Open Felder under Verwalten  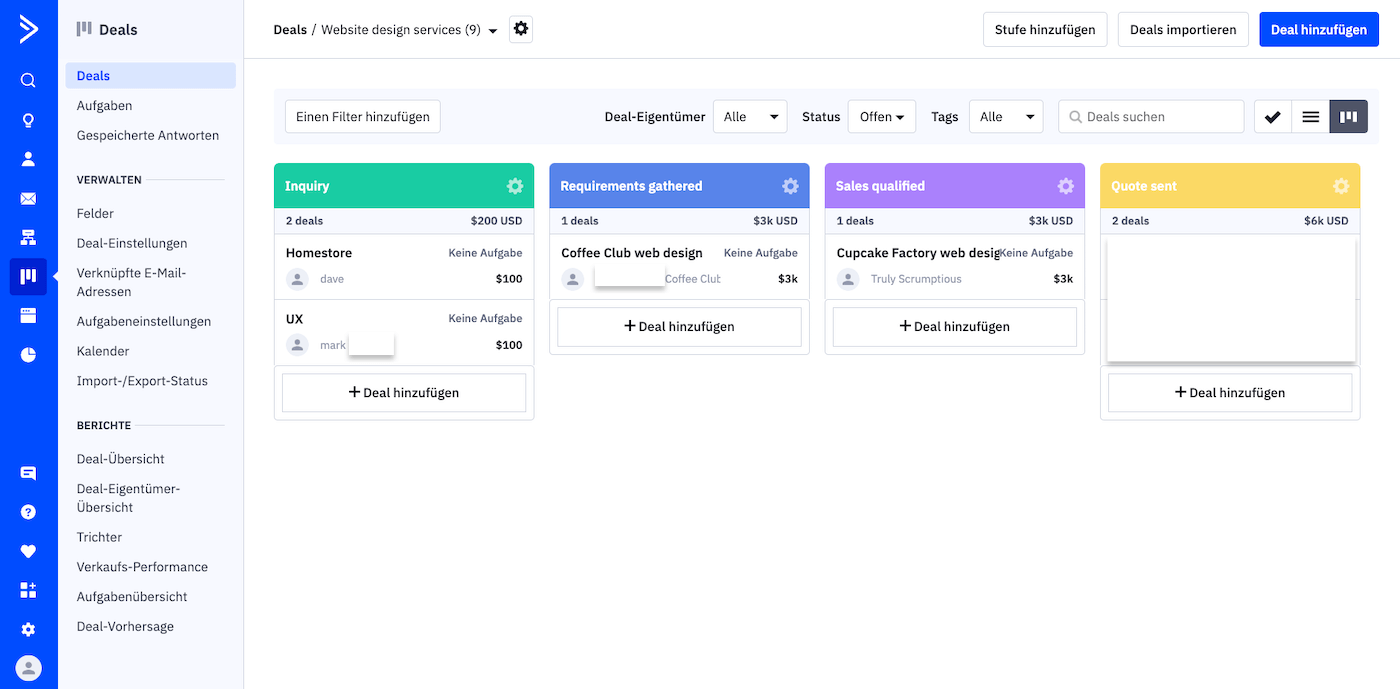[95, 214]
